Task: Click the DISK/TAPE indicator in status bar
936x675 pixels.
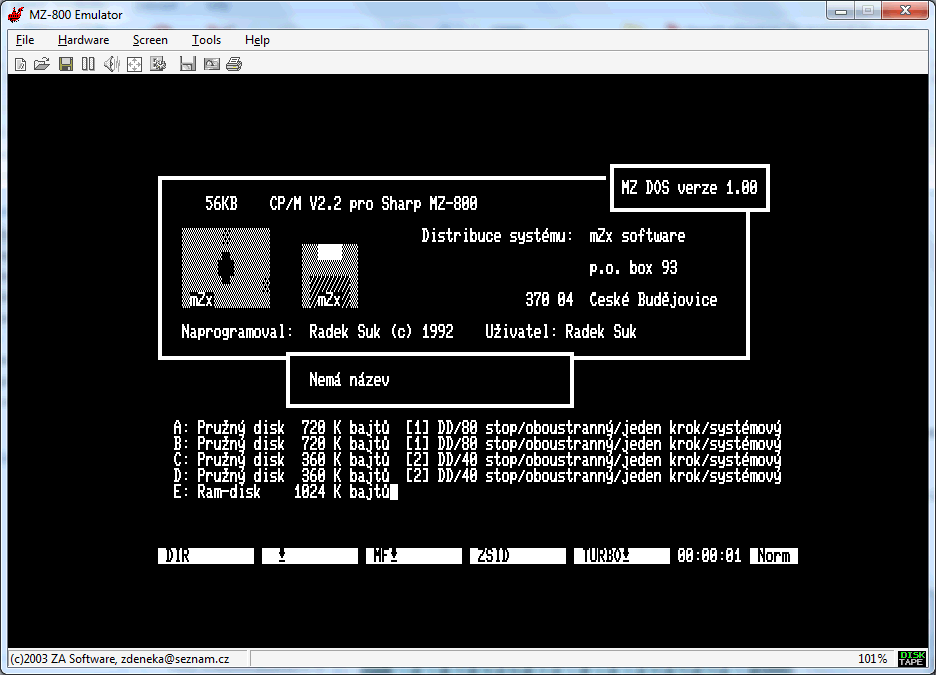Action: click(x=912, y=658)
